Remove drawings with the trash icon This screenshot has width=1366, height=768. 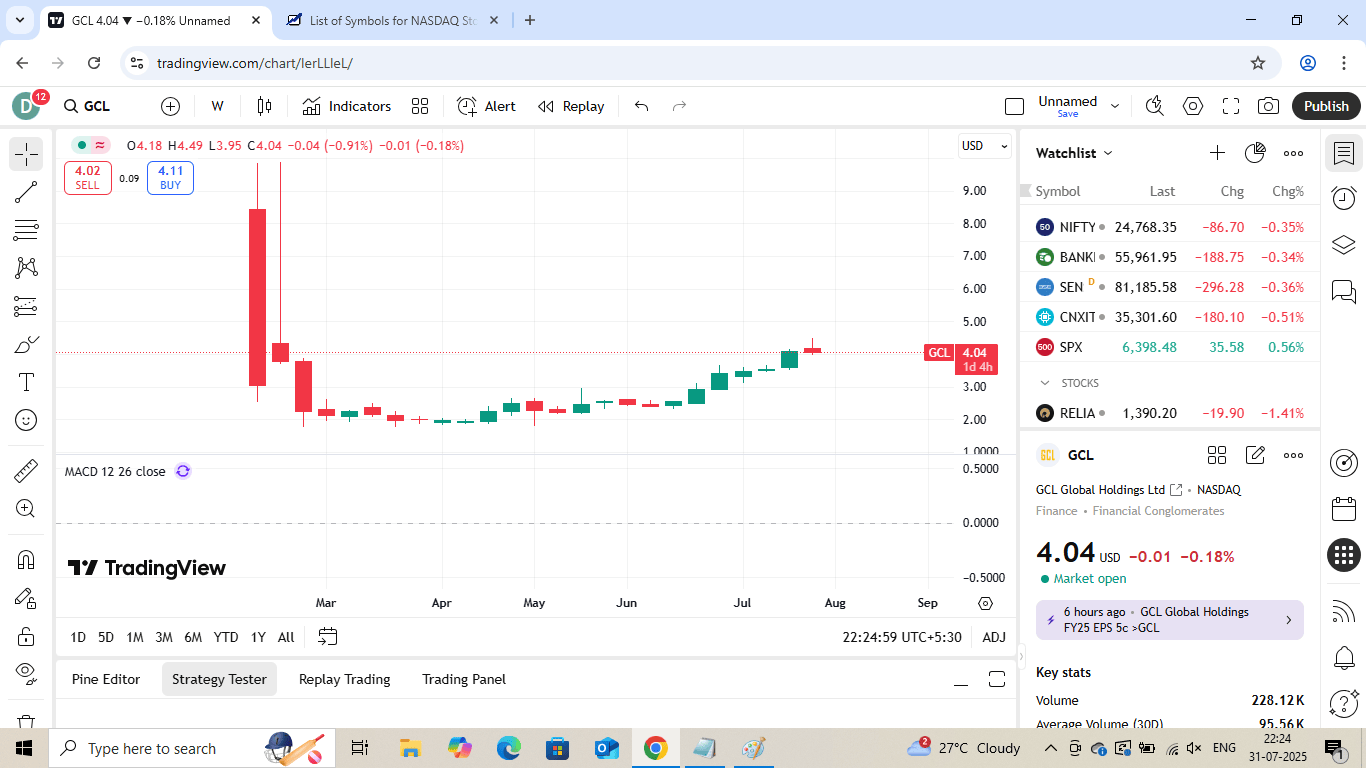tap(26, 722)
